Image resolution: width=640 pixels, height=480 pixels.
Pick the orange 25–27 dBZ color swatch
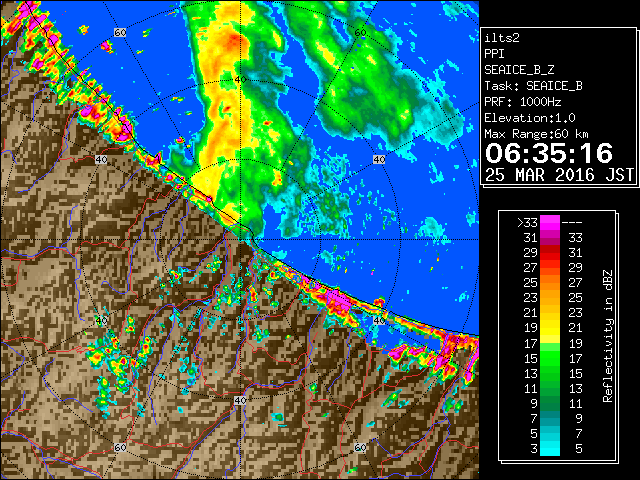550,283
